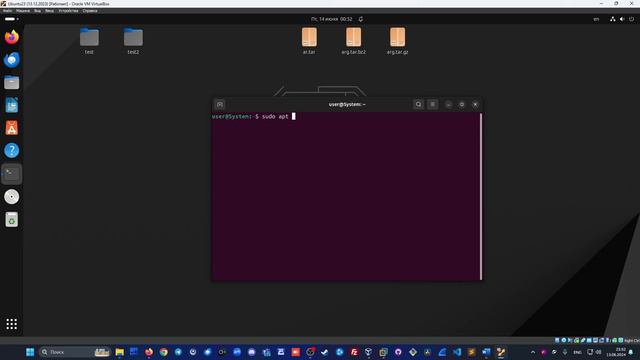This screenshot has width=640, height=360.
Task: Open the terminal hamburger menu
Action: pyautogui.click(x=433, y=104)
